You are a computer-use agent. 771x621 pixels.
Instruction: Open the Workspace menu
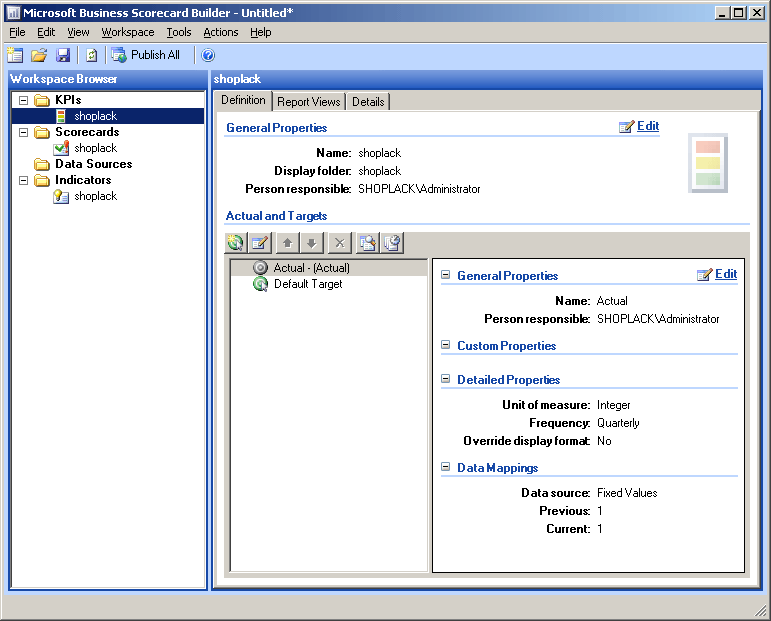(128, 32)
